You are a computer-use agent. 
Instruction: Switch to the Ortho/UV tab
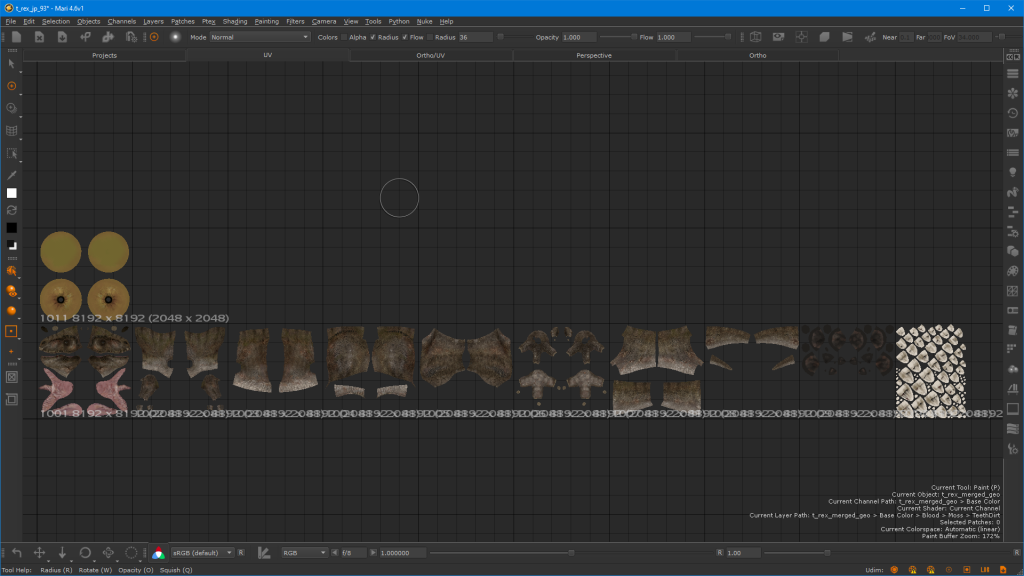coord(431,56)
